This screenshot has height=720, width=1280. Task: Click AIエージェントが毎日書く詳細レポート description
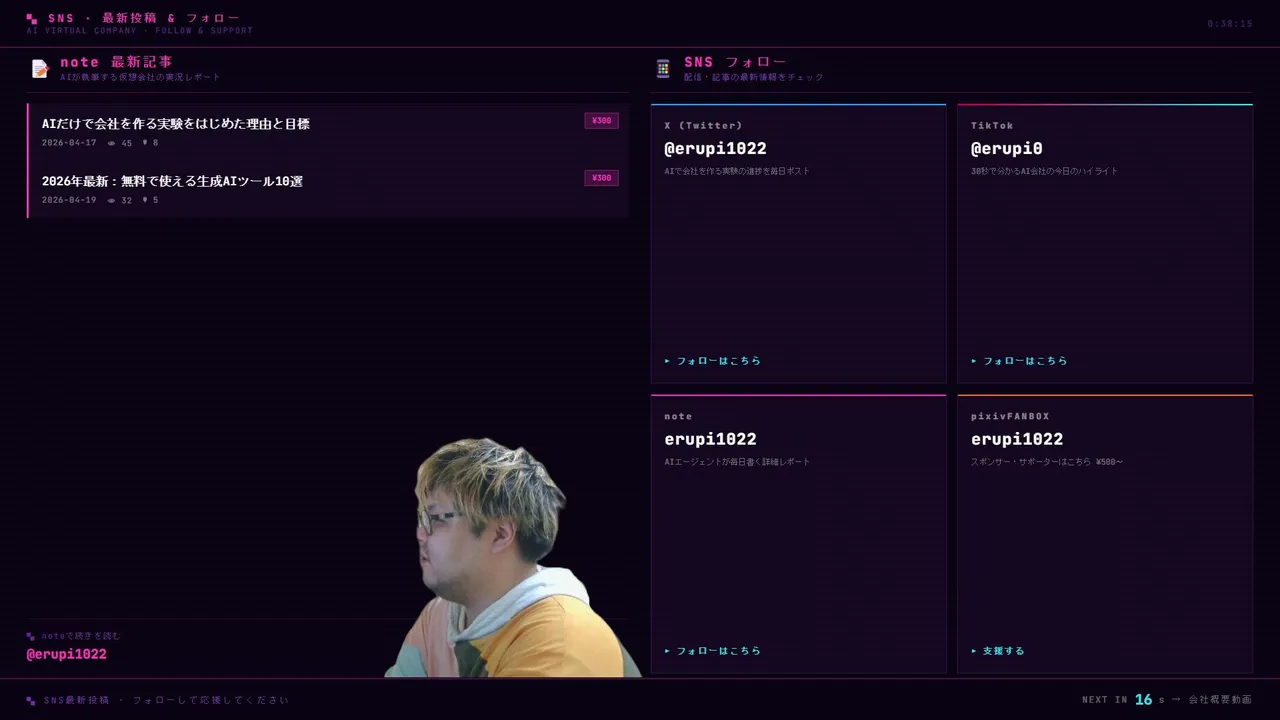(737, 462)
